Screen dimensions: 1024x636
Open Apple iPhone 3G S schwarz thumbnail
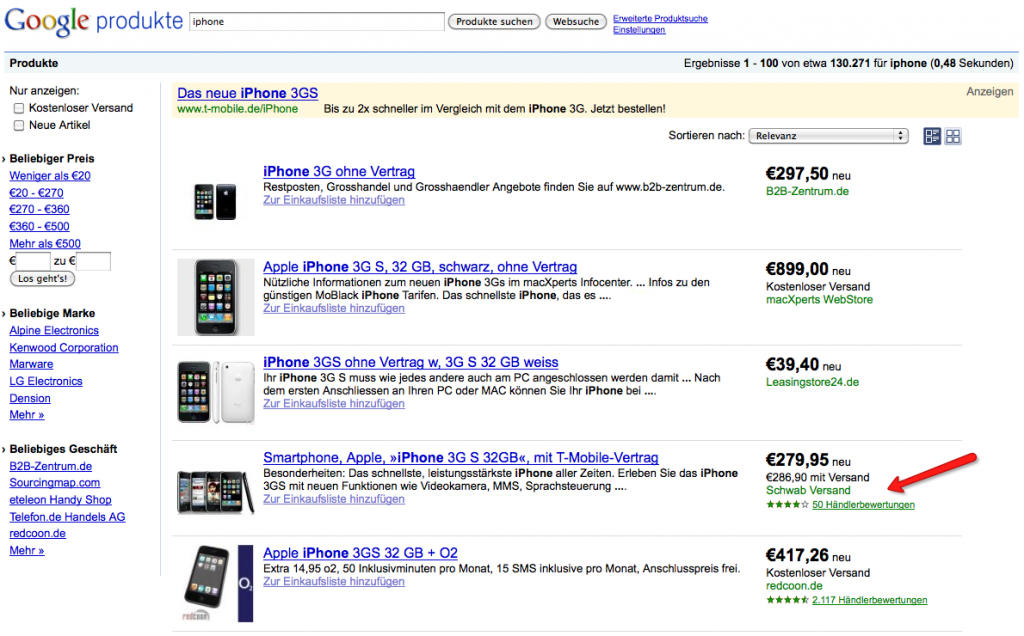(216, 297)
